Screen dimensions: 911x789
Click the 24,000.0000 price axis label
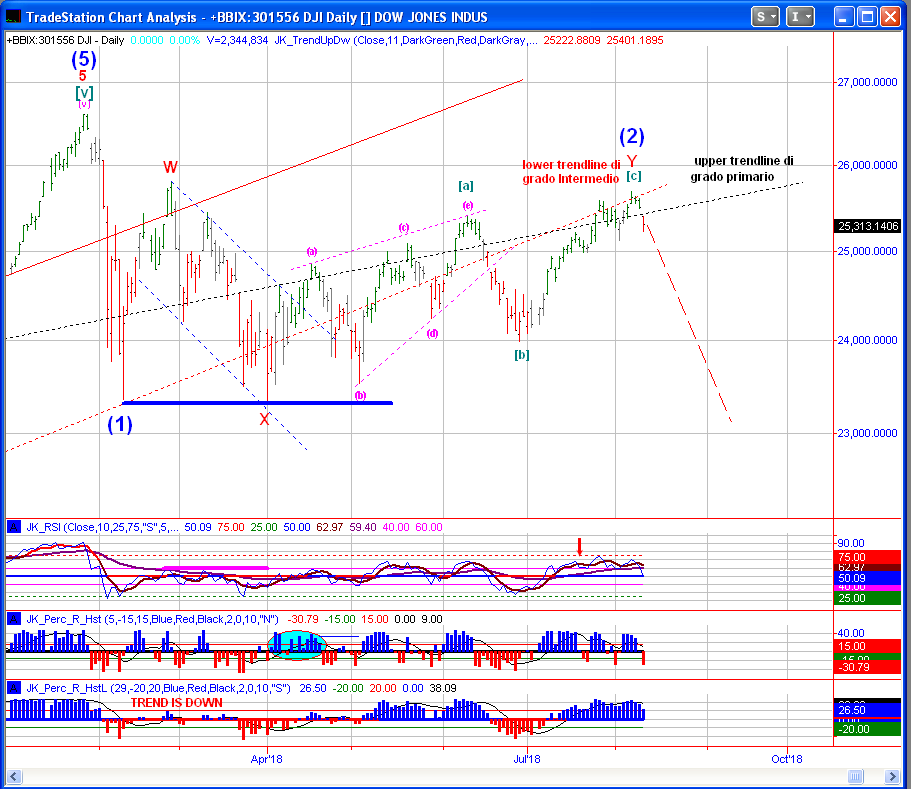(867, 340)
